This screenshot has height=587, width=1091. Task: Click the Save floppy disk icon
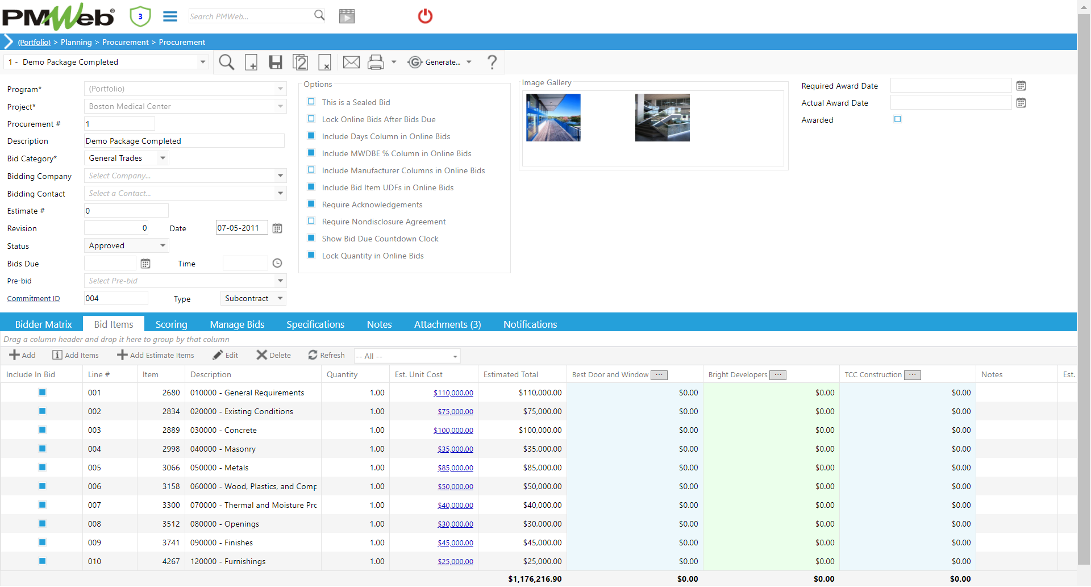tap(276, 62)
